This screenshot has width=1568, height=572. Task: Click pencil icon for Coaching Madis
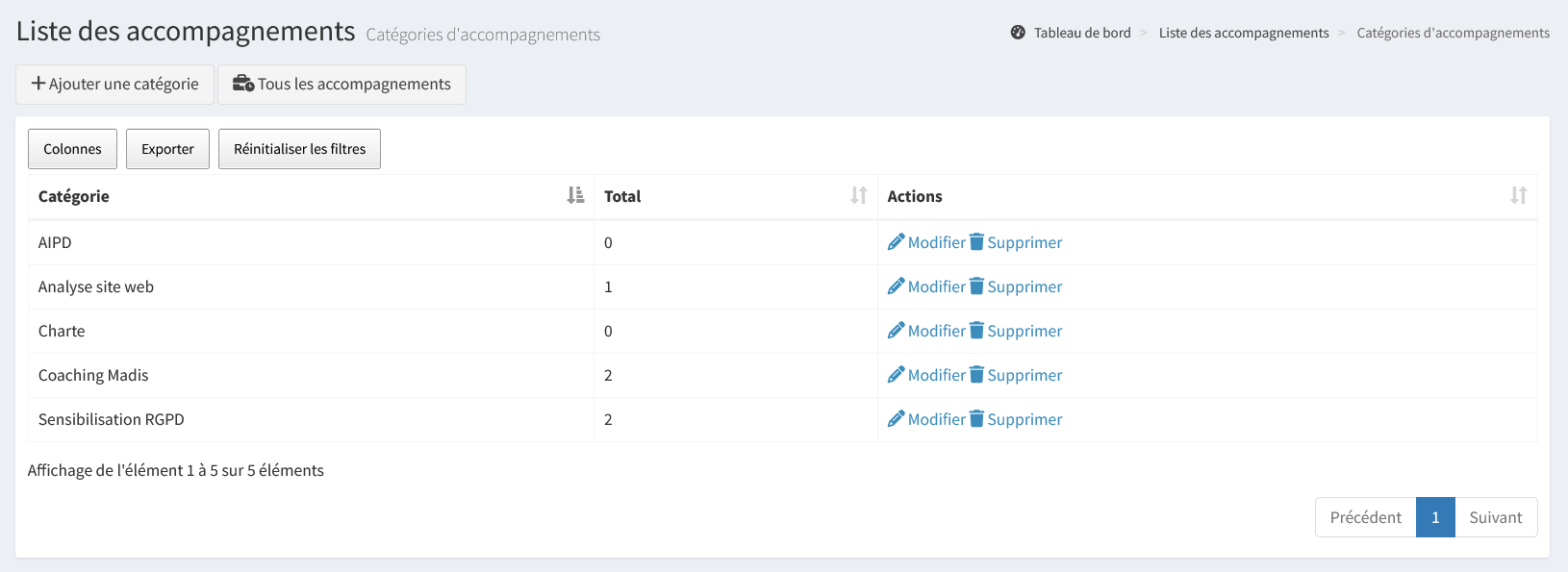pos(896,374)
